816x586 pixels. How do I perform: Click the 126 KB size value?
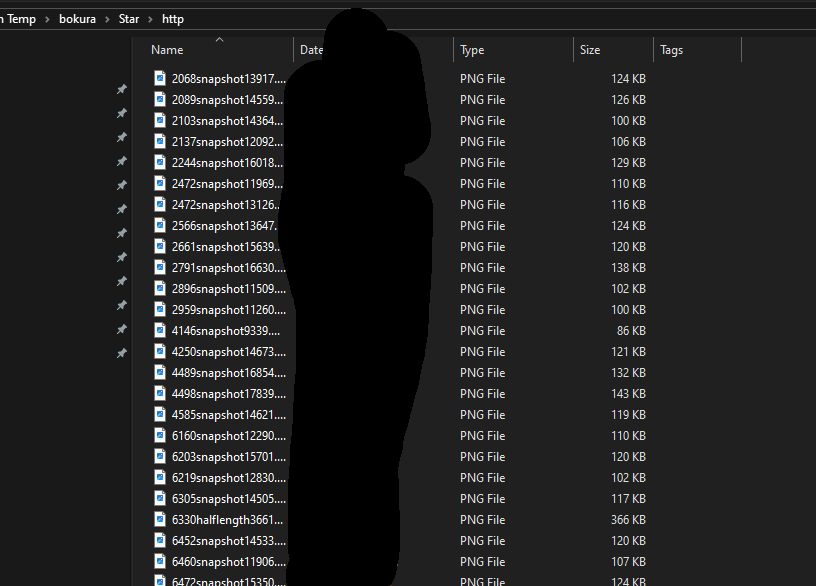click(628, 100)
